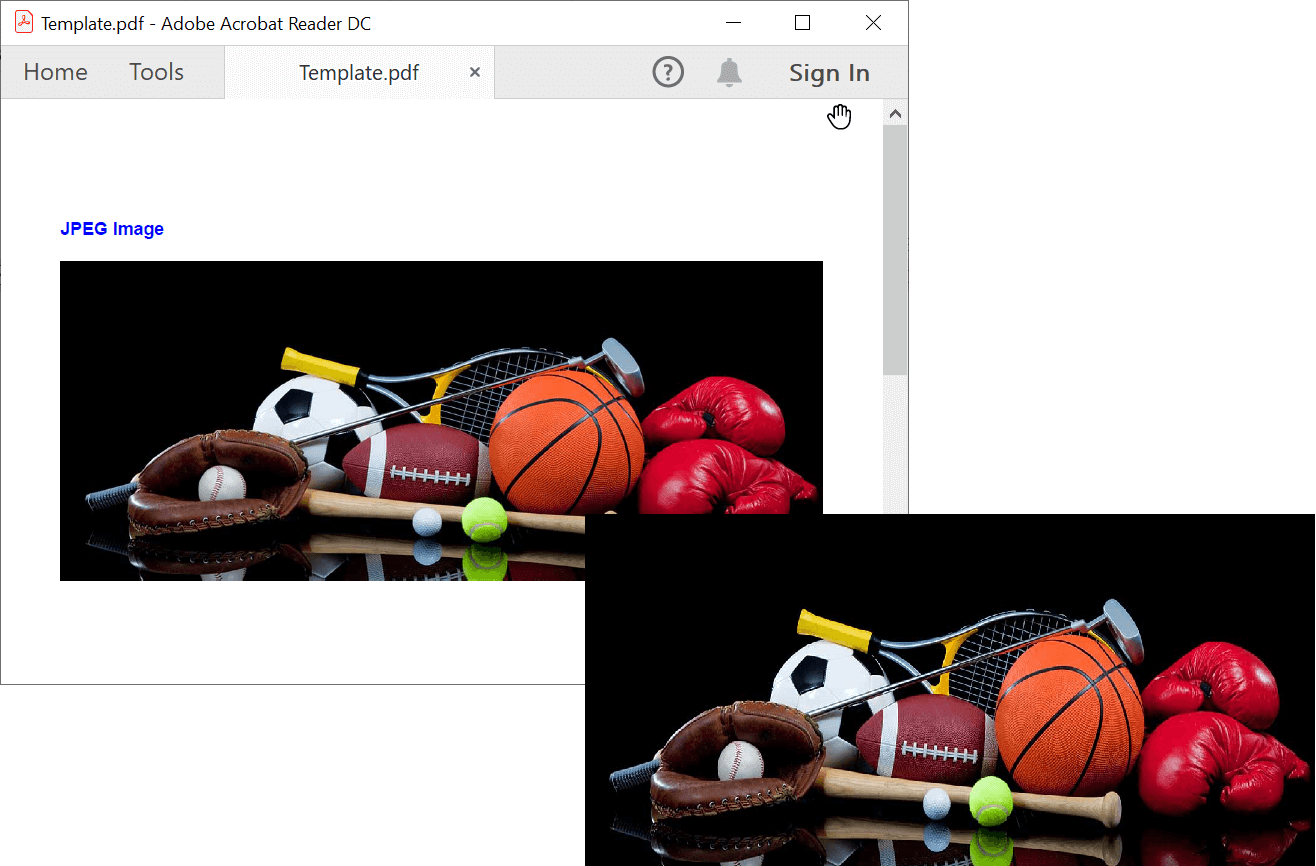1316x866 pixels.
Task: Click the scroll up arrow
Action: click(895, 114)
